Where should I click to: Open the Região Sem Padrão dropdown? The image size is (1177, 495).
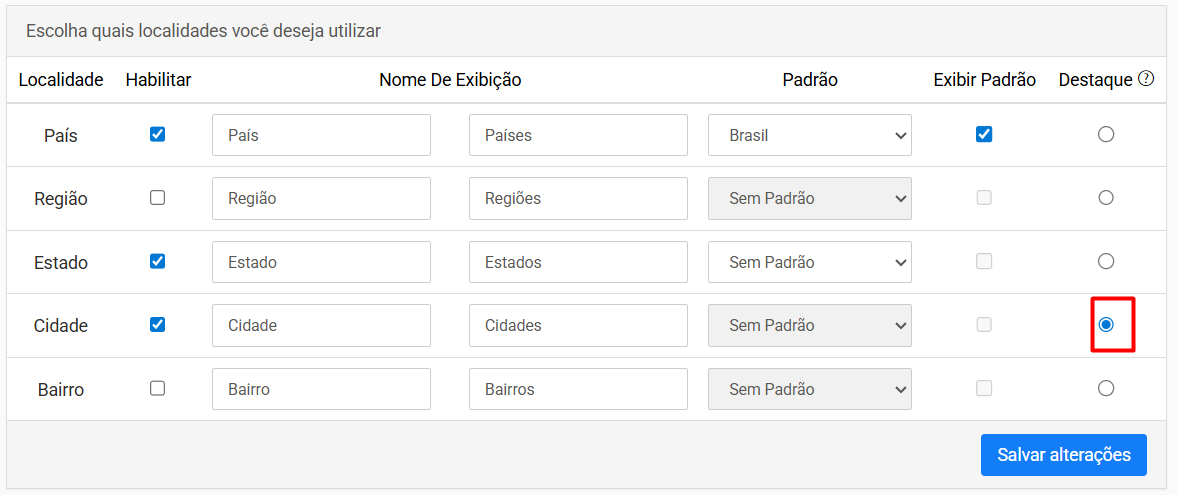(x=810, y=198)
